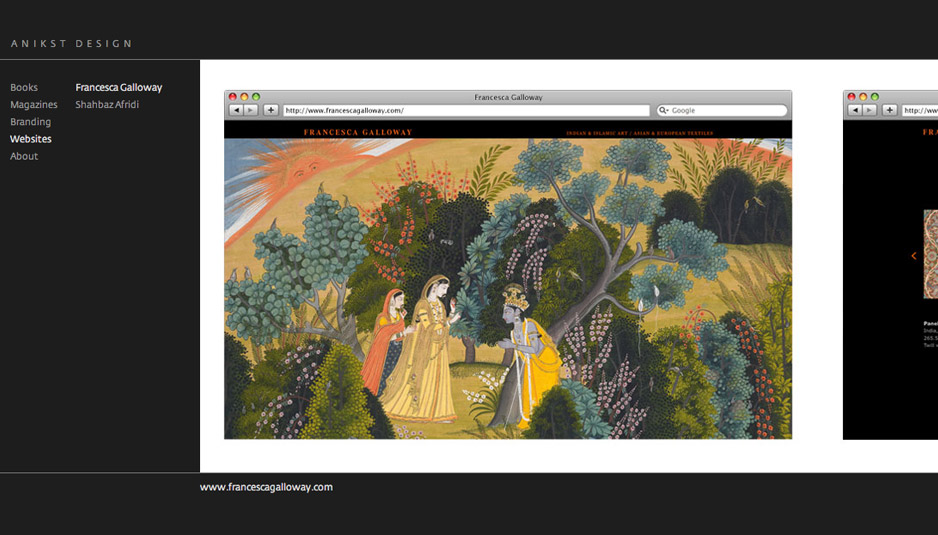Click the search magnifier icon in Google field
Image resolution: width=938 pixels, height=535 pixels.
point(663,110)
